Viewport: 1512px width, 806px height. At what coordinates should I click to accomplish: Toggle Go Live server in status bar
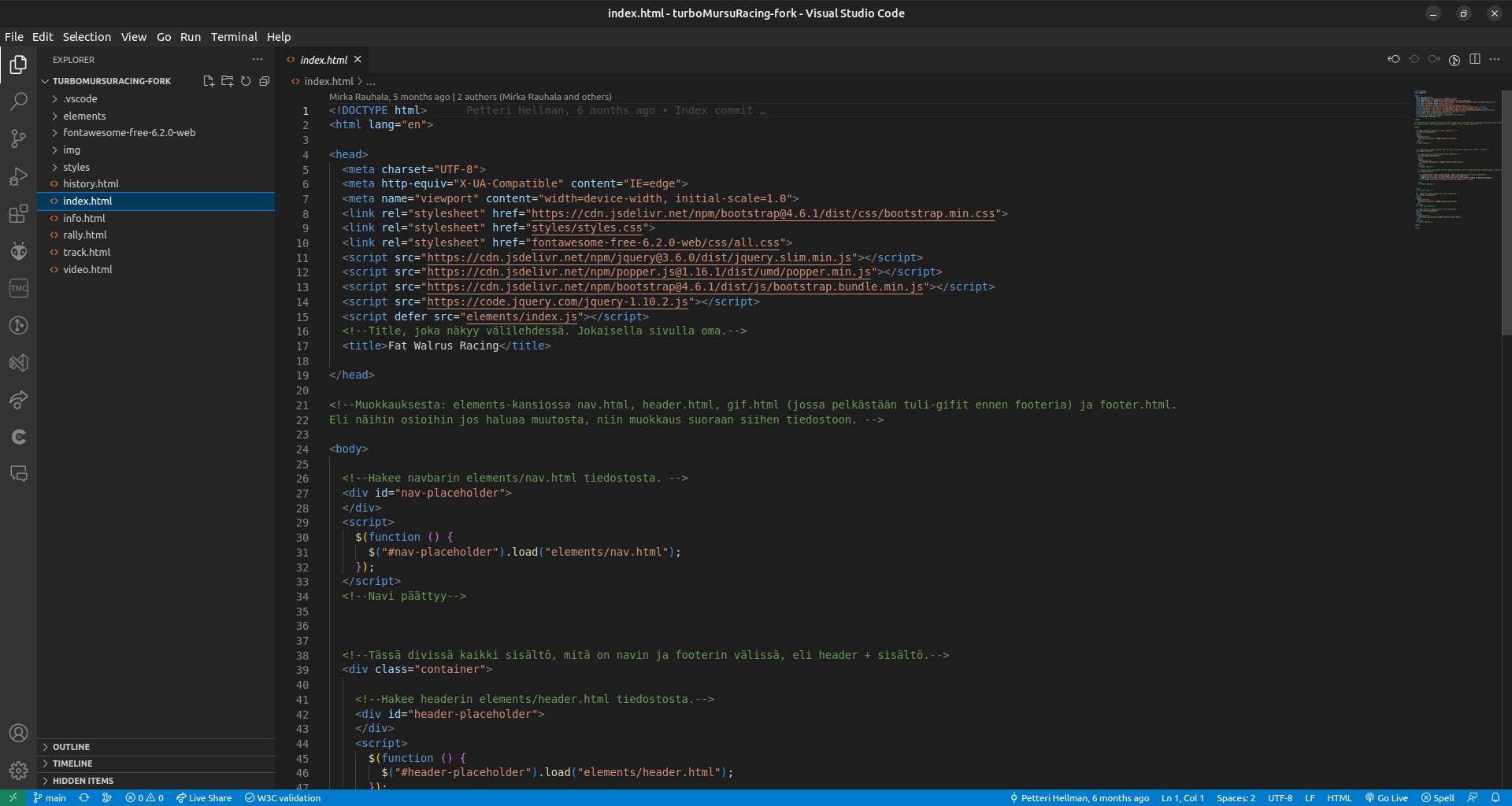[x=1386, y=797]
